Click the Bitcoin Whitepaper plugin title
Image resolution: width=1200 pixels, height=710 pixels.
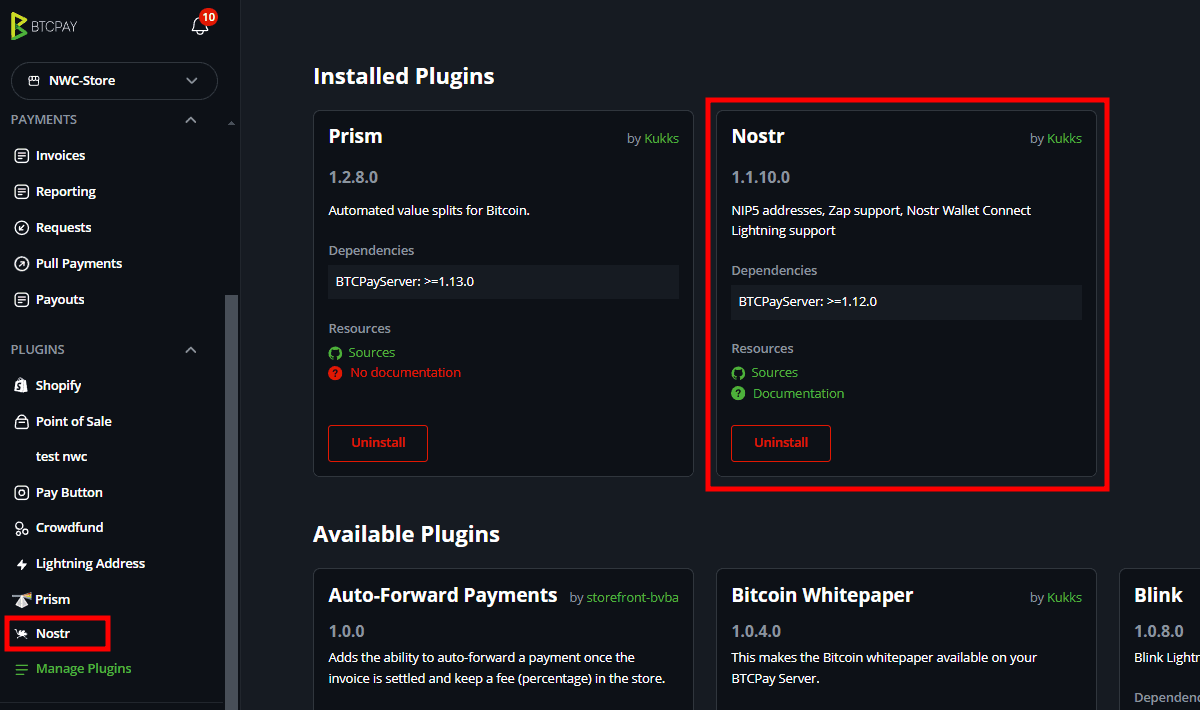coord(822,595)
